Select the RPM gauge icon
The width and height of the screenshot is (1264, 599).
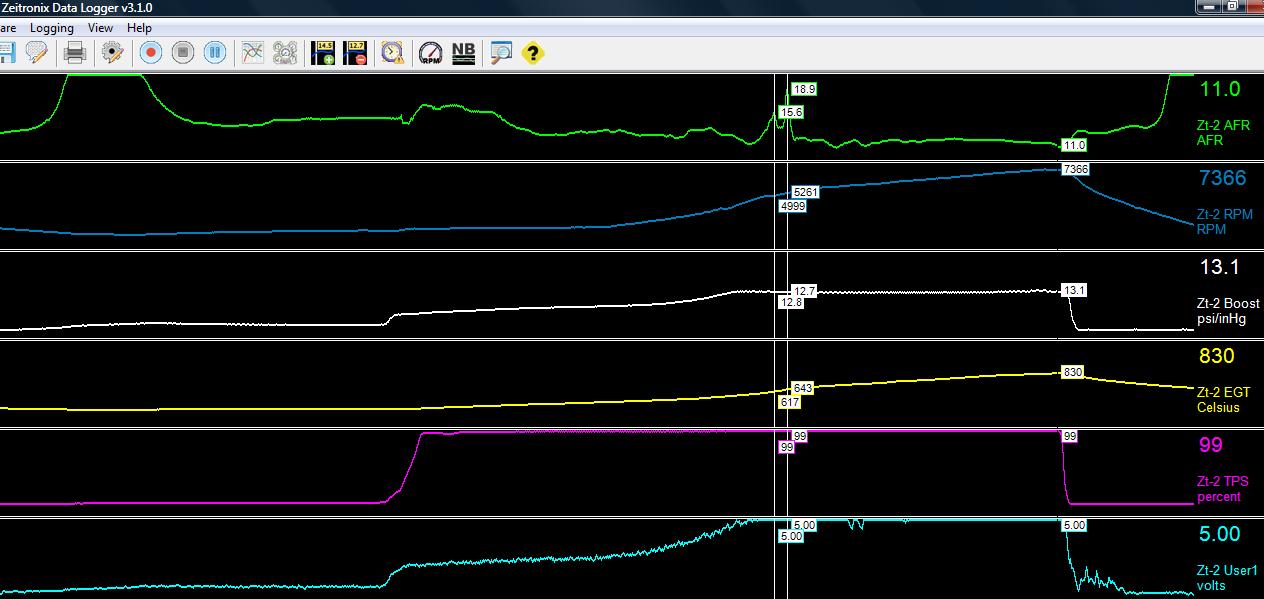click(428, 52)
